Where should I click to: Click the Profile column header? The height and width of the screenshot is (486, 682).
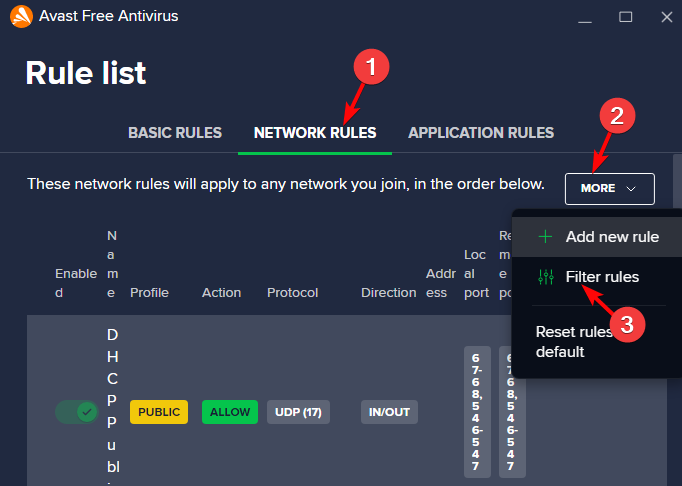click(x=149, y=292)
